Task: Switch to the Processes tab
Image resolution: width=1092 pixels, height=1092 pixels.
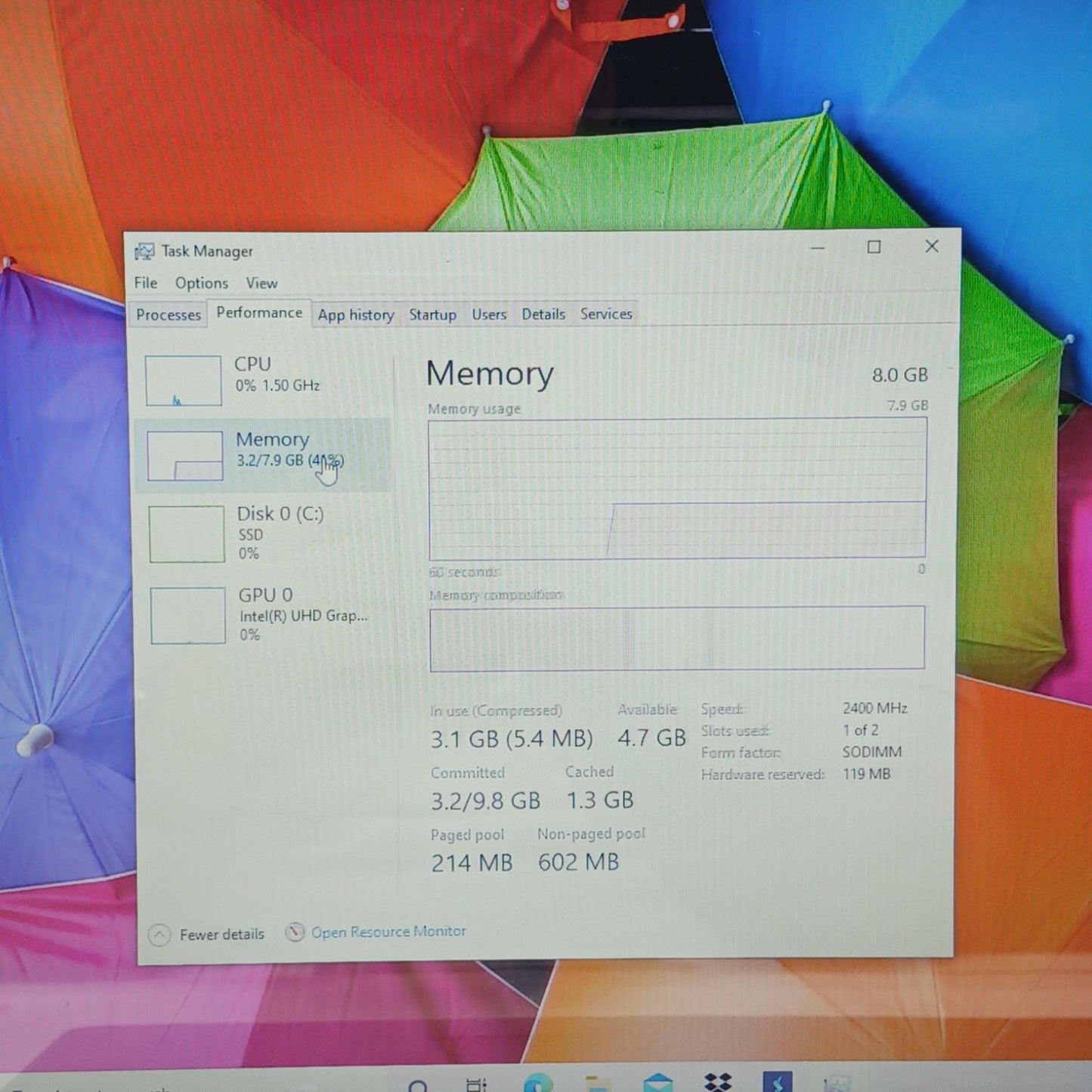Action: click(x=169, y=315)
